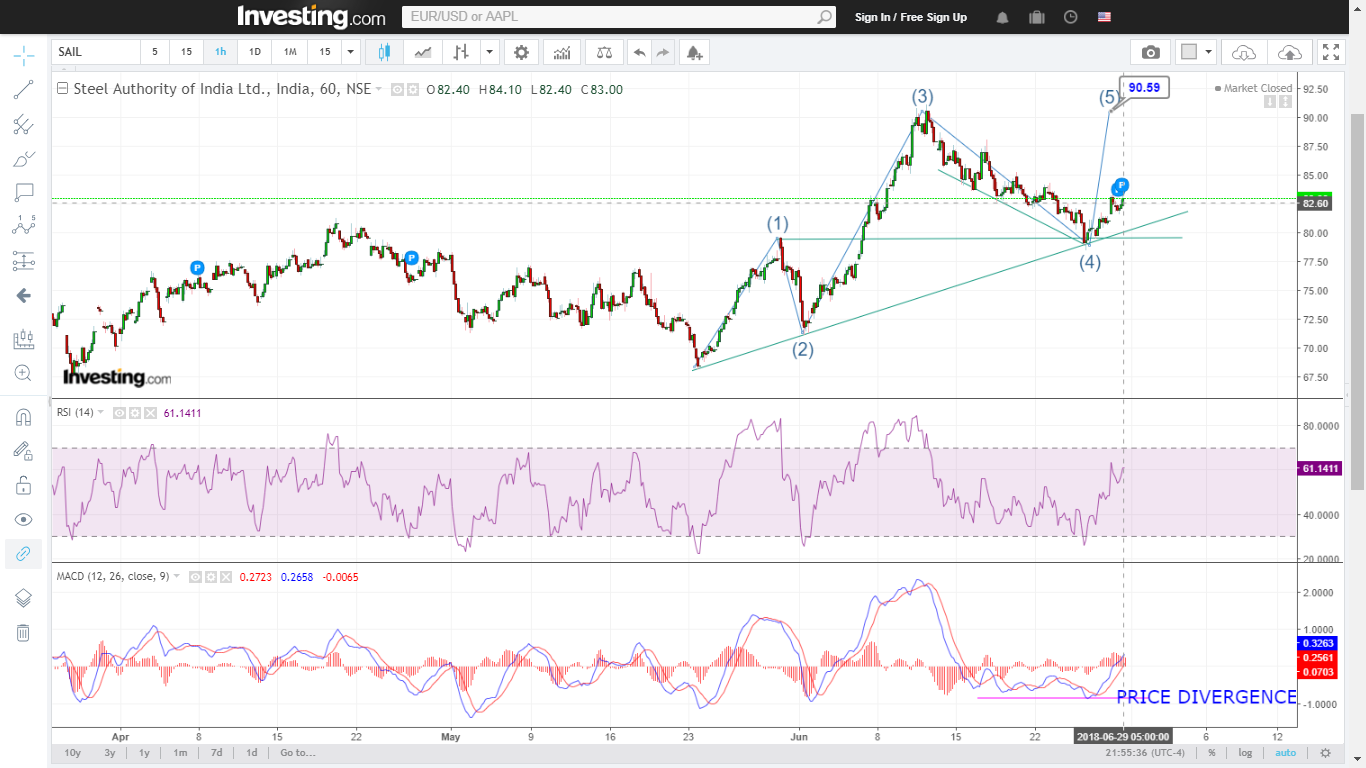Toggle fullscreen chart mode
The height and width of the screenshot is (768, 1366).
click(1330, 52)
